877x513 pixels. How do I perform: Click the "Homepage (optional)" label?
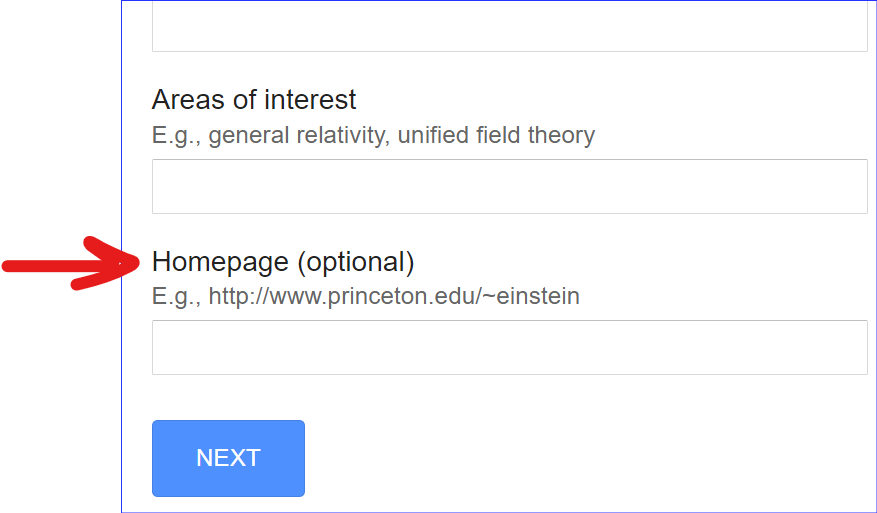tap(283, 262)
